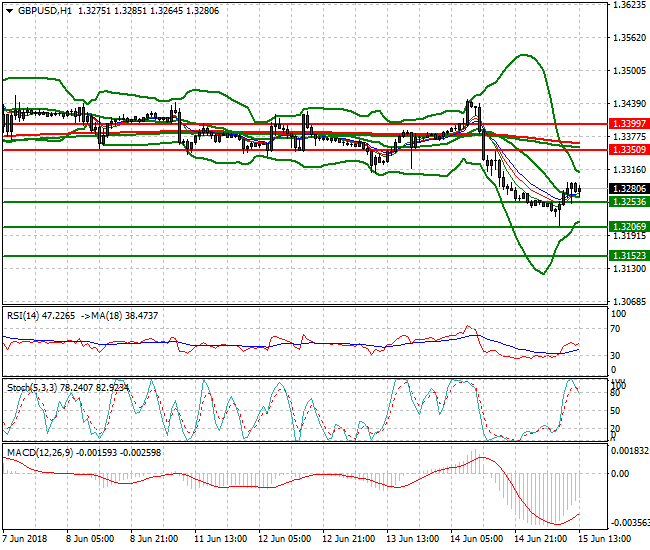Screen dimensions: 650x550
Task: Click the 1.36235 value on price scale
Action: [628, 5]
